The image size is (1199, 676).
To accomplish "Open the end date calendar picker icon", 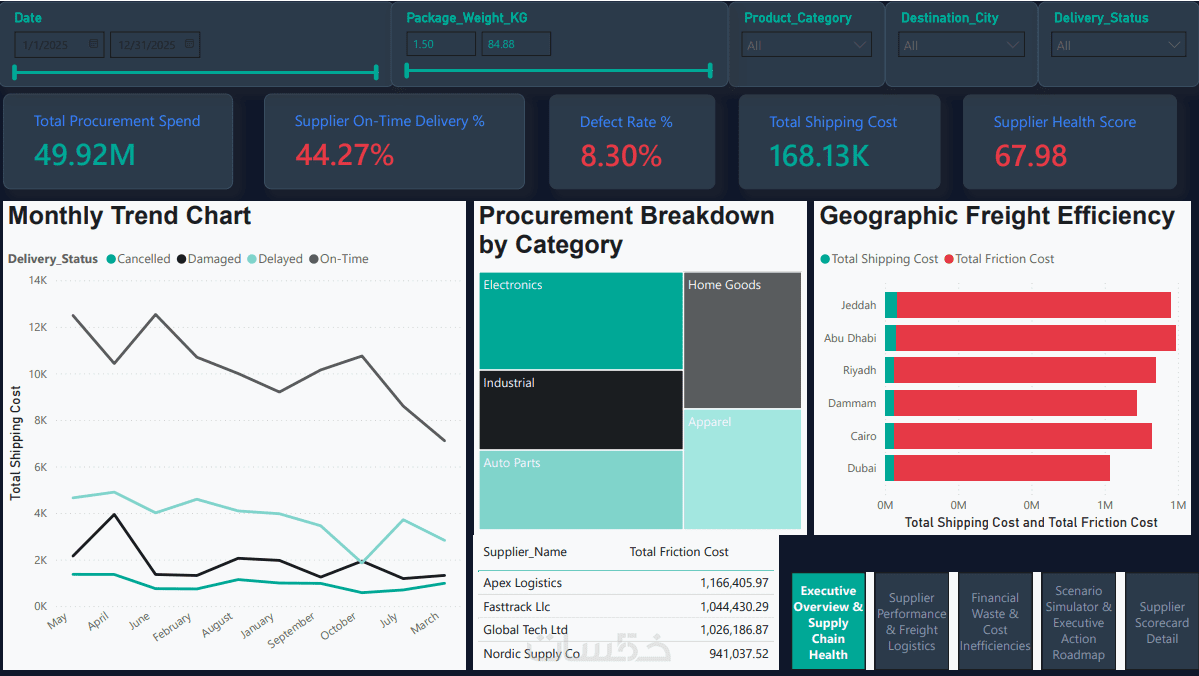I will coord(190,44).
